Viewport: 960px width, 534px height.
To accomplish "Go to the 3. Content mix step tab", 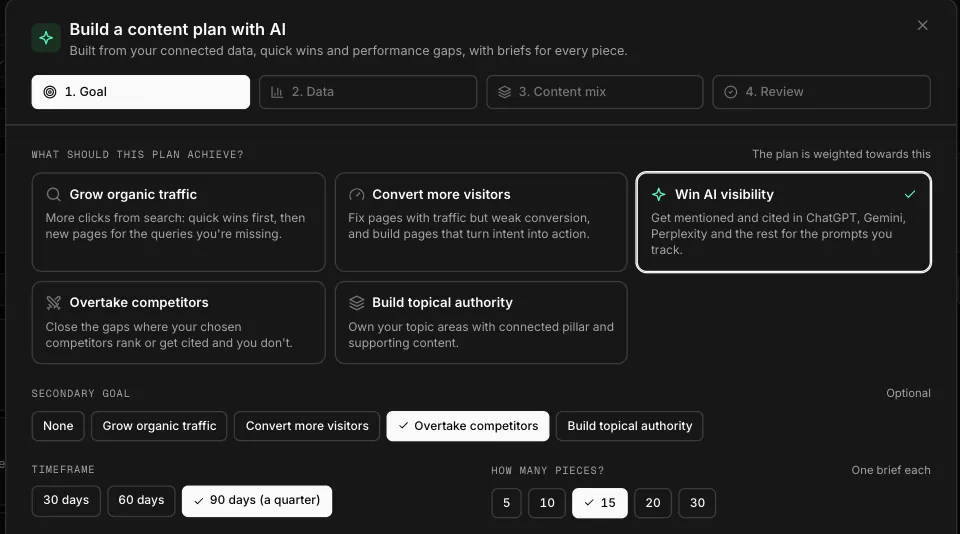I will (x=594, y=92).
